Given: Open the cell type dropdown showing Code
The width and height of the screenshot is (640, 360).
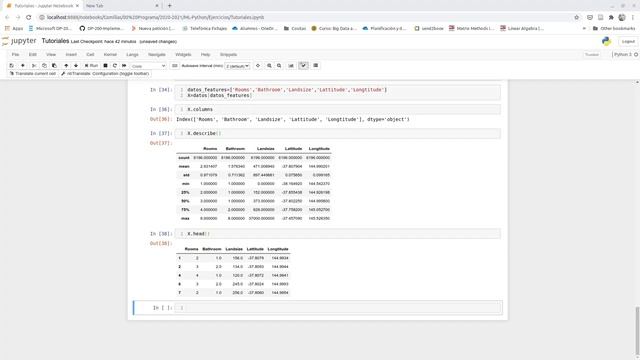Looking at the screenshot, I should 148,66.
